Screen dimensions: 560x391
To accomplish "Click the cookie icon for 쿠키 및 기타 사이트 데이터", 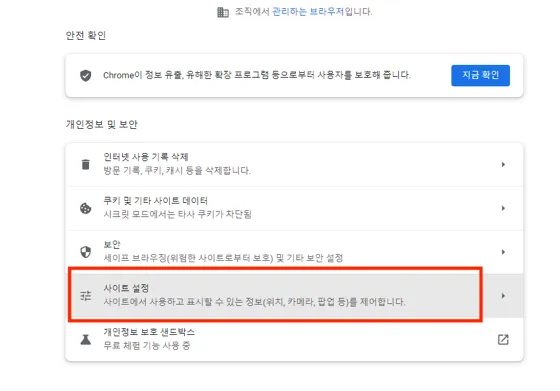I will coord(86,208).
